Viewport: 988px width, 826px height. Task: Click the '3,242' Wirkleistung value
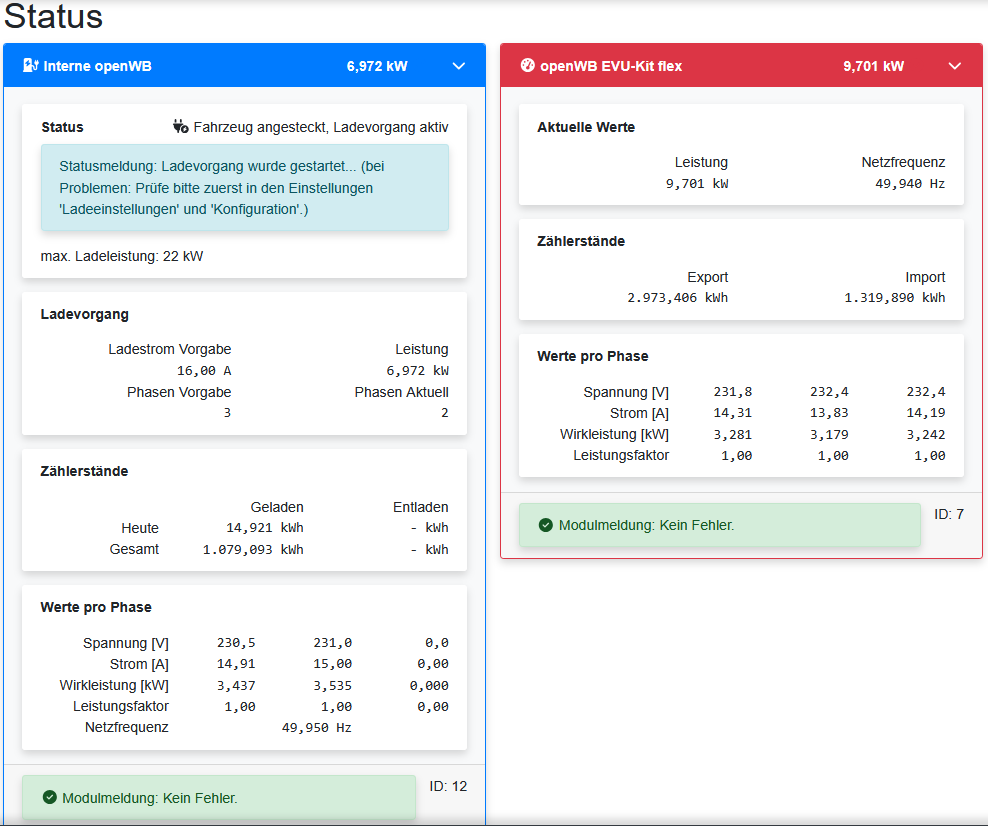tap(926, 435)
